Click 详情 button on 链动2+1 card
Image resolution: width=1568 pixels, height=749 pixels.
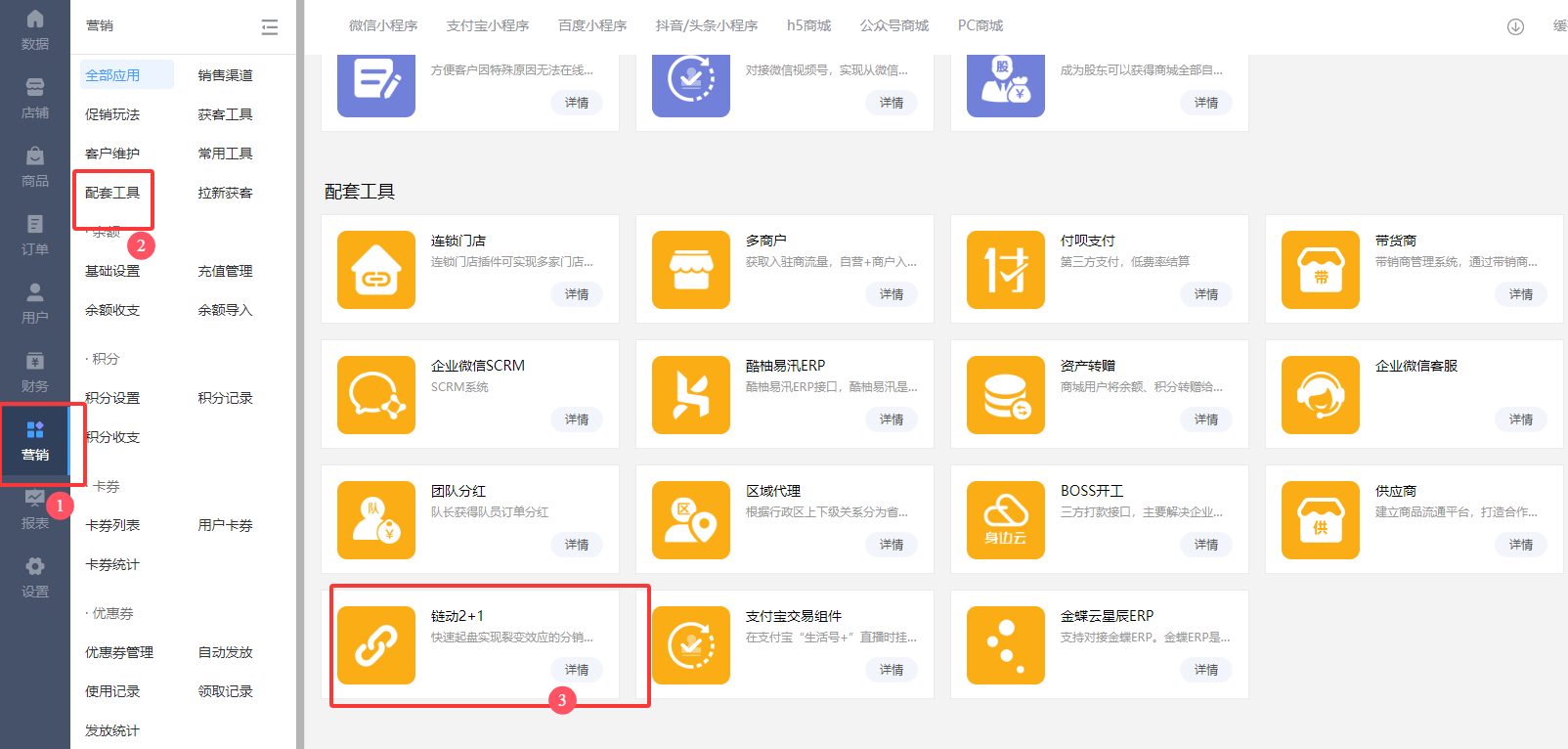point(577,670)
